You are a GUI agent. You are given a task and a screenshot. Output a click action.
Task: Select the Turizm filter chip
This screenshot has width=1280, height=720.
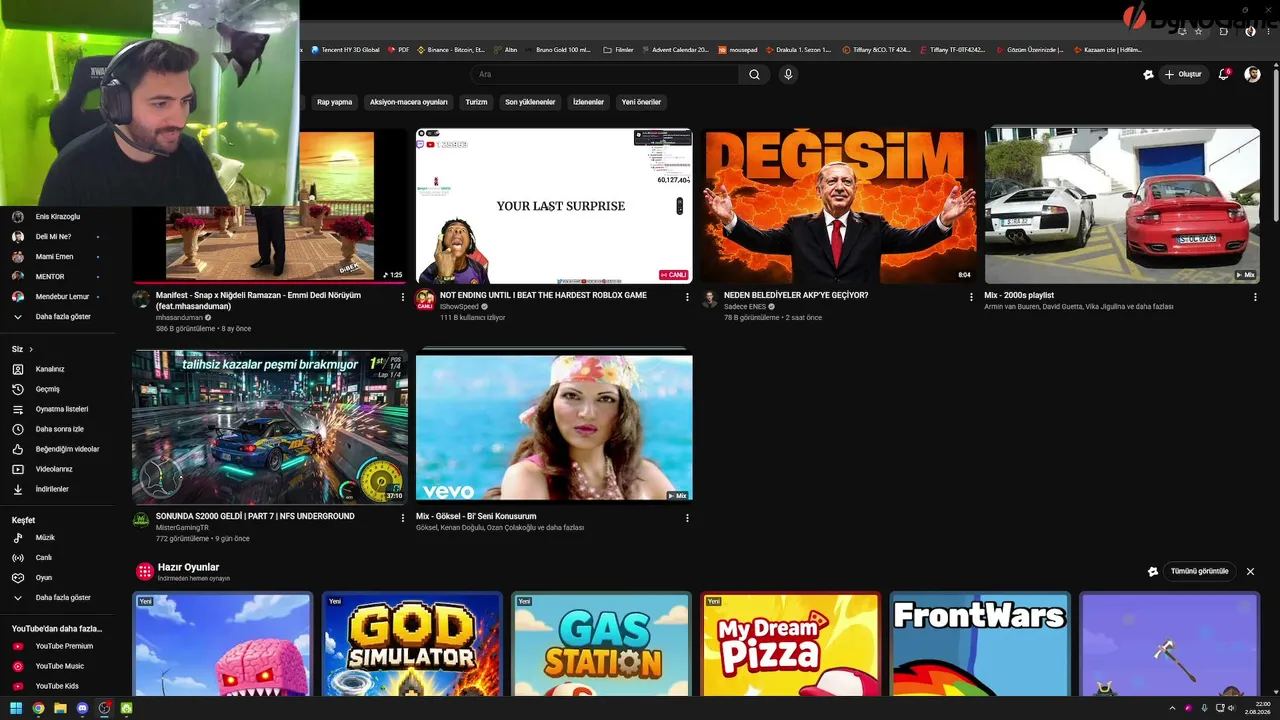click(x=476, y=102)
